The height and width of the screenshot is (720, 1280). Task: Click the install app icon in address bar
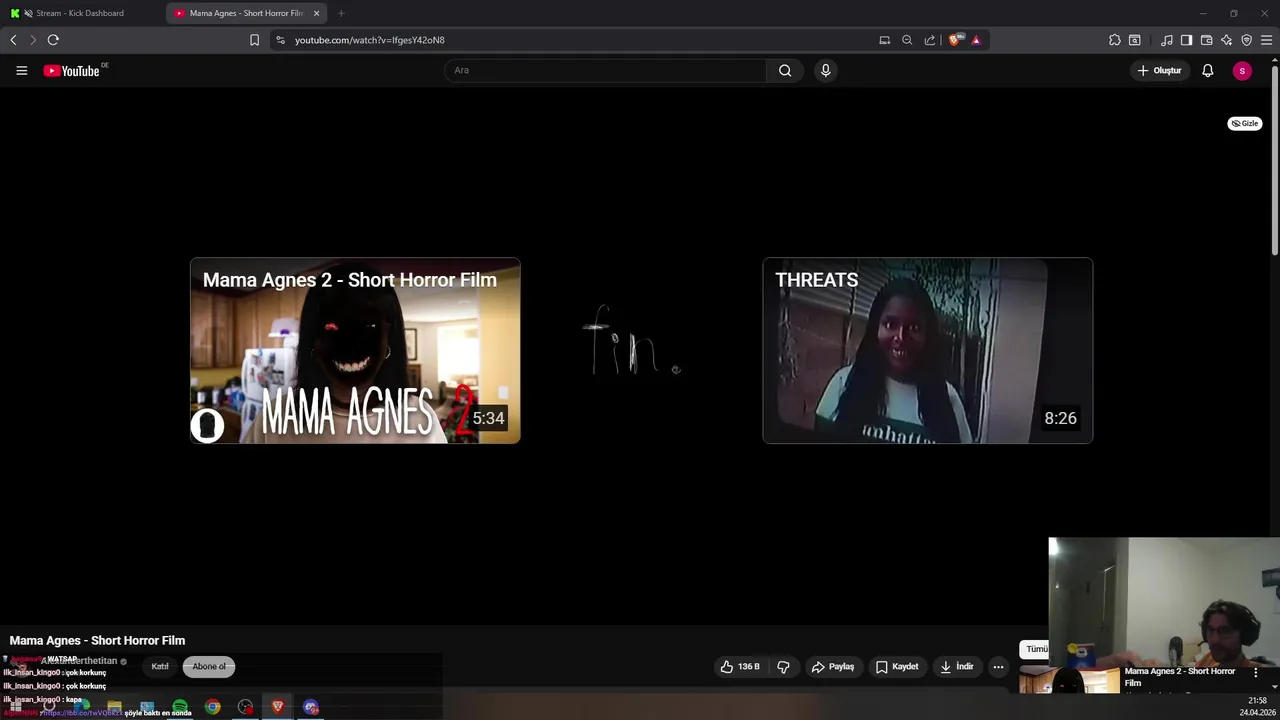884,40
